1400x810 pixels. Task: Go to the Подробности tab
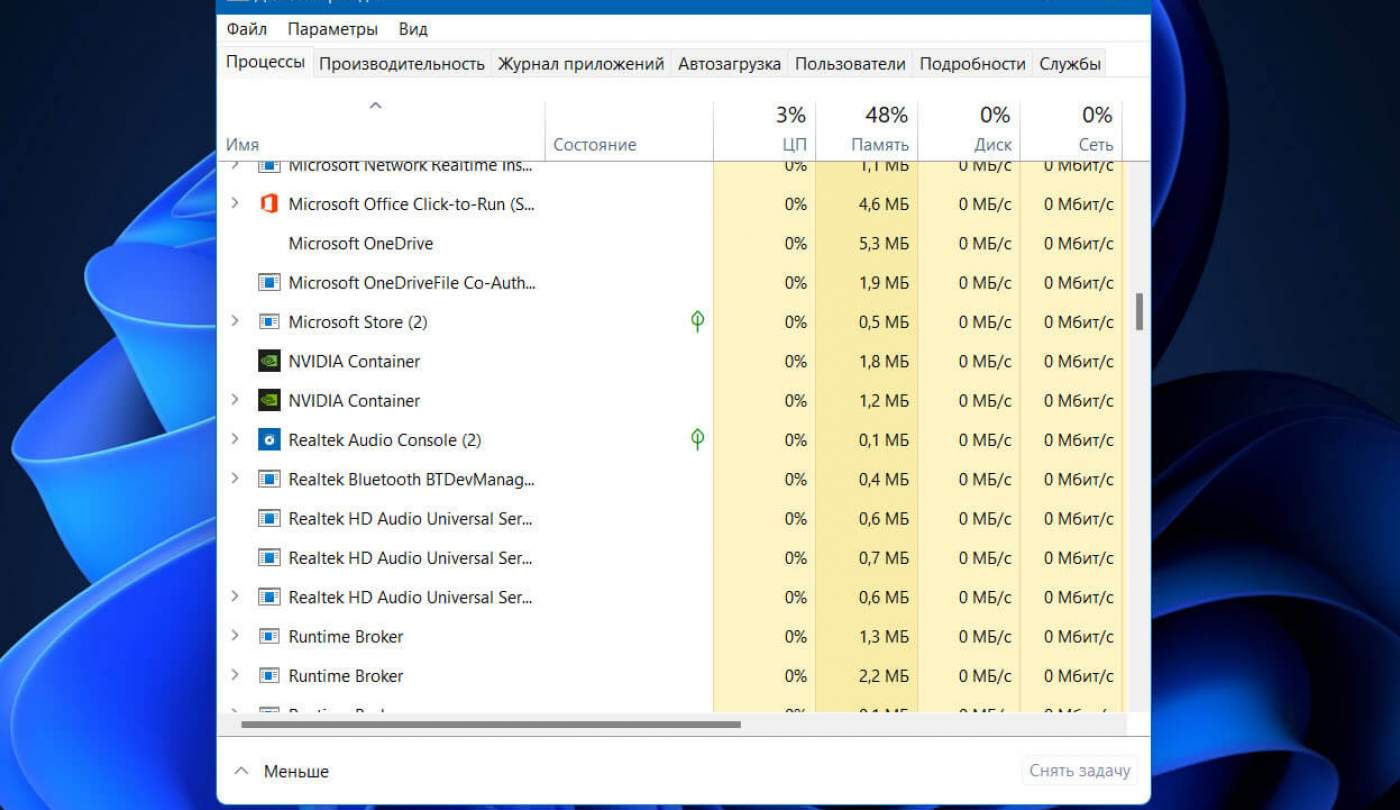972,64
